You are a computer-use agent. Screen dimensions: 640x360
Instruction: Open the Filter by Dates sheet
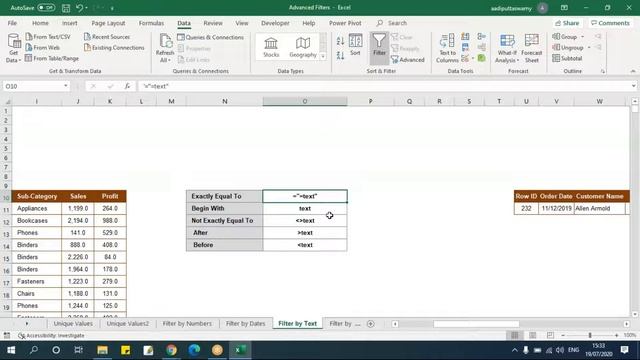click(245, 324)
